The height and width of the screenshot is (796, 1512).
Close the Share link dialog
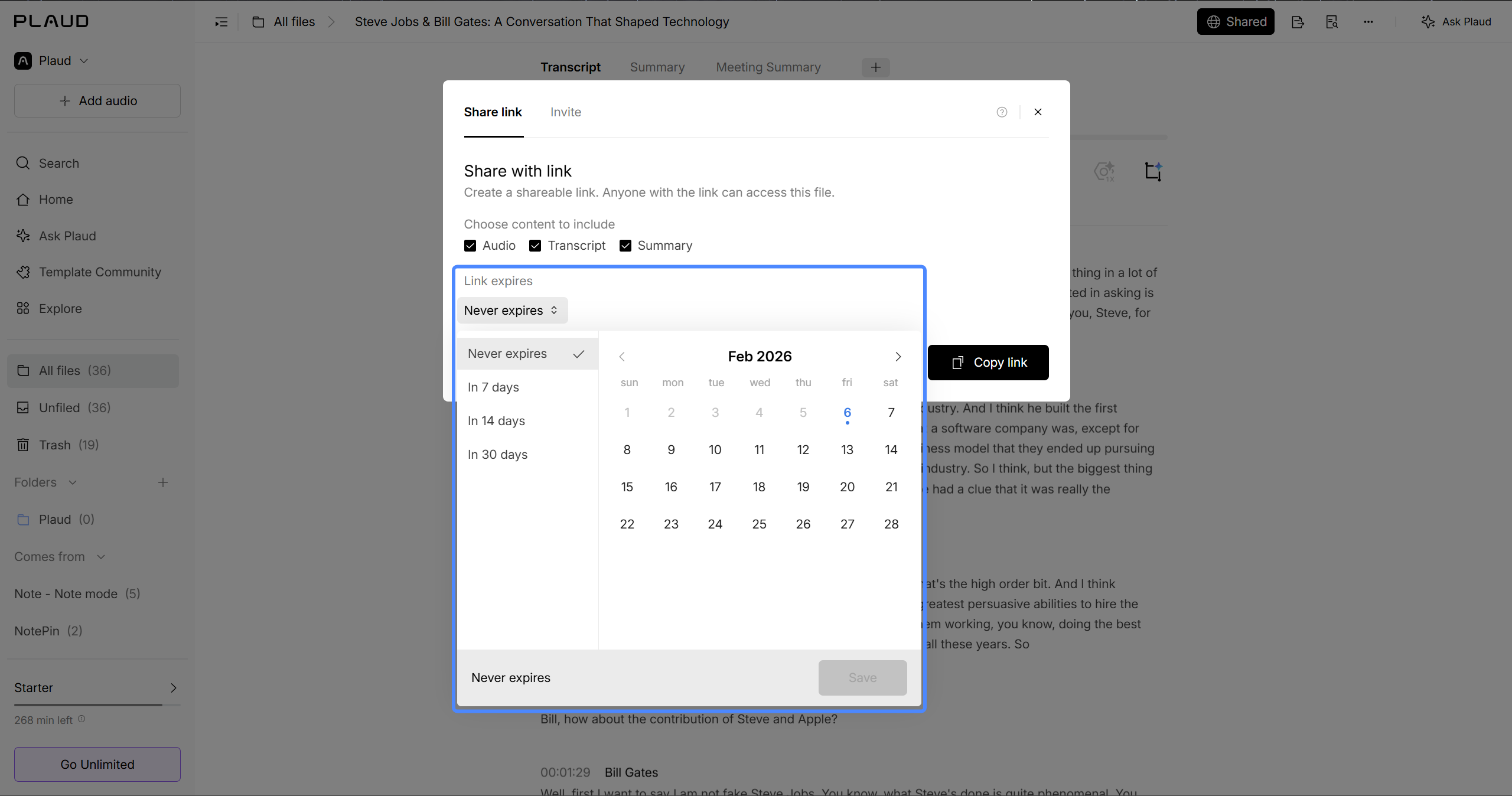point(1038,112)
